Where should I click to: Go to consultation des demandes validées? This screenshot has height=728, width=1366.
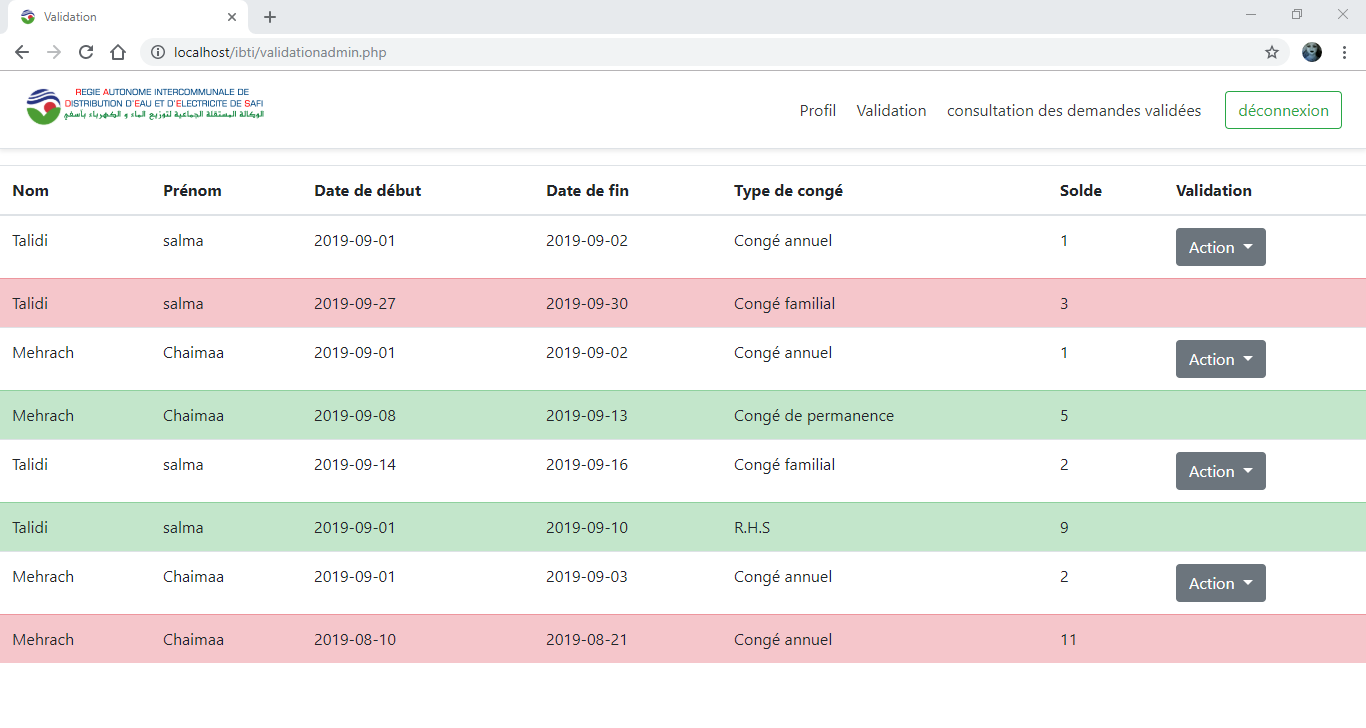pos(1073,110)
